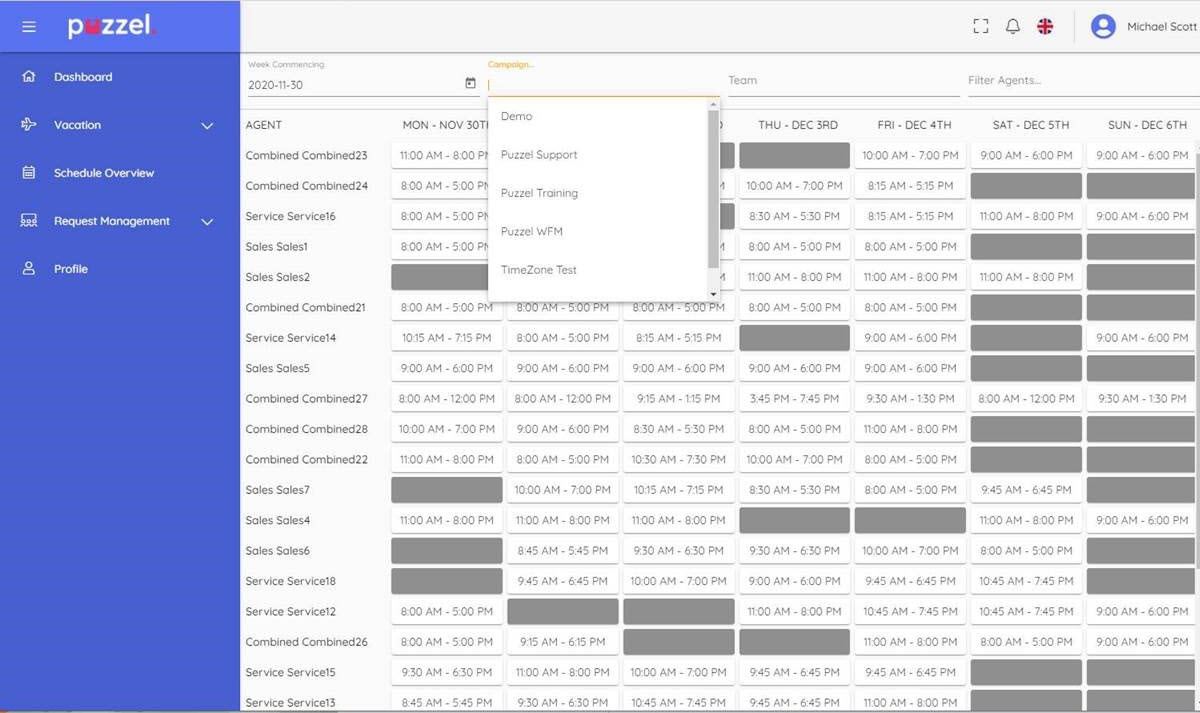Click the hamburger menu icon

click(29, 27)
